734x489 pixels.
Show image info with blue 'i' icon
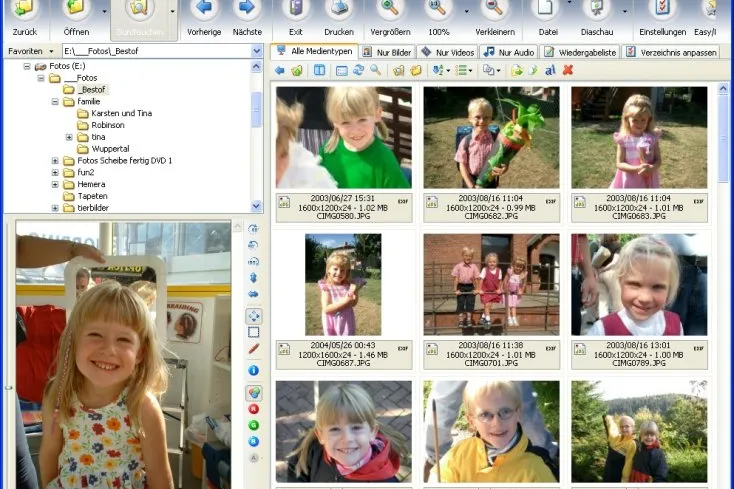pyautogui.click(x=253, y=371)
